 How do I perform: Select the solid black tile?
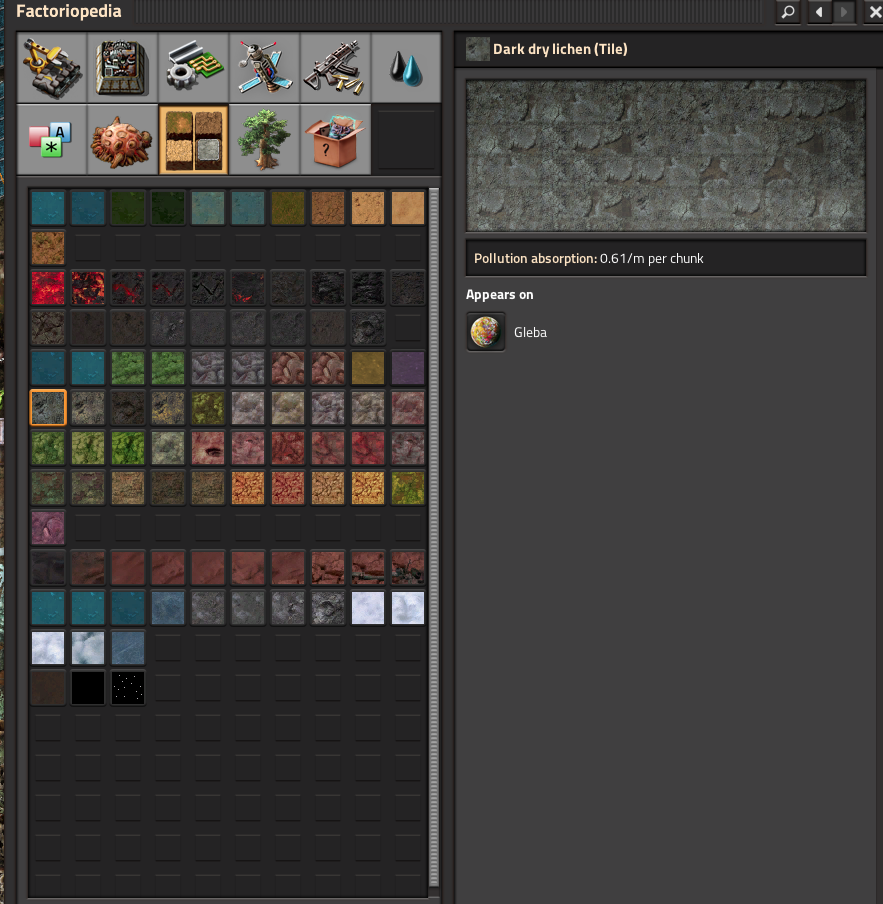[88, 687]
